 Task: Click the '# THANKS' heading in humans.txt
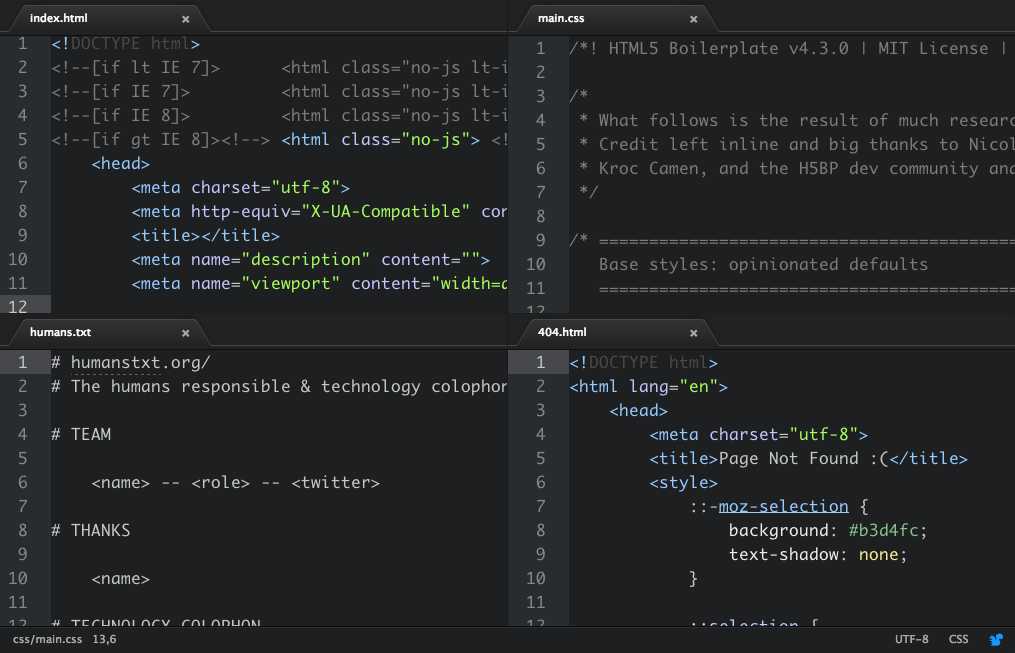click(91, 530)
